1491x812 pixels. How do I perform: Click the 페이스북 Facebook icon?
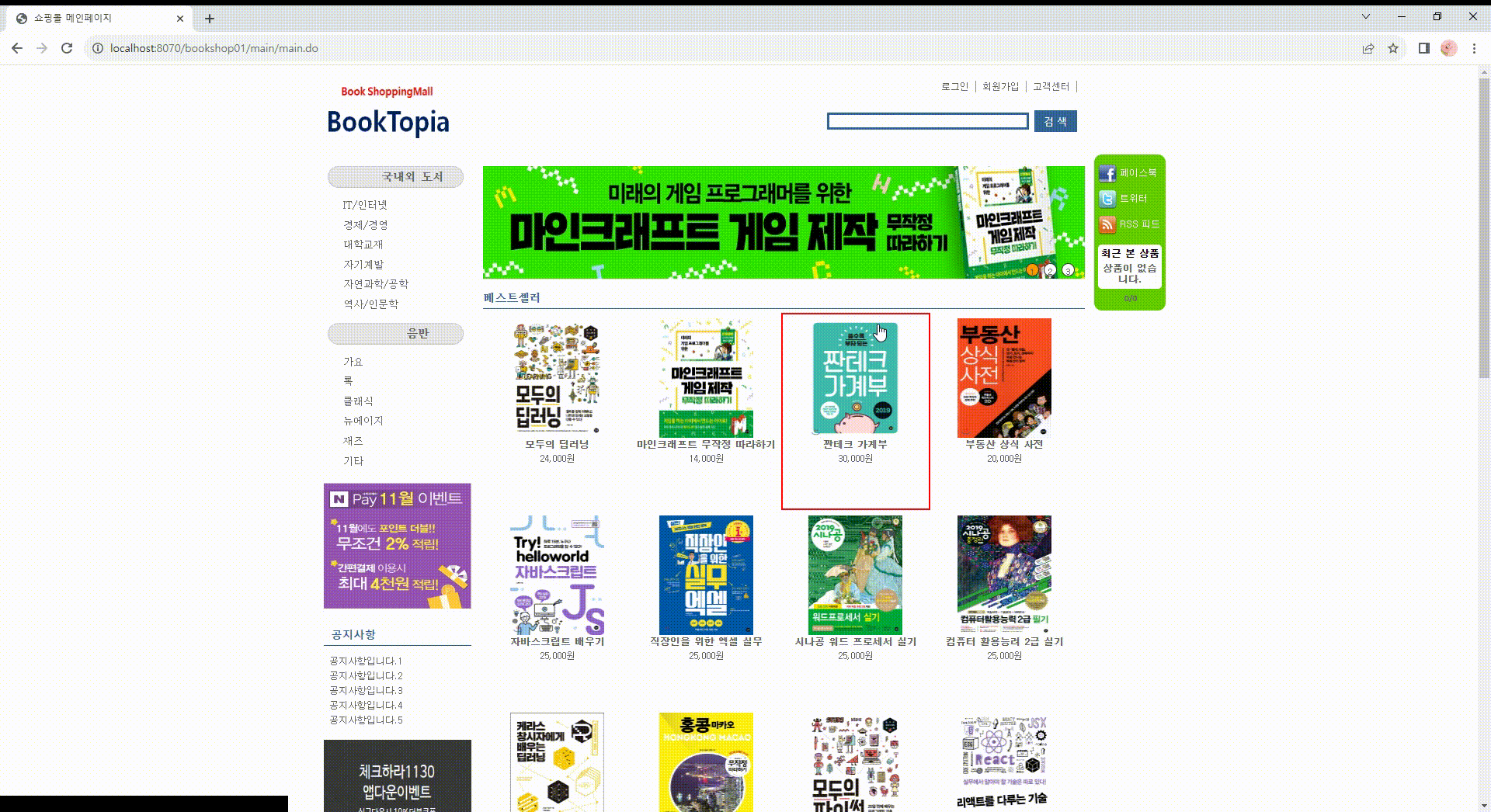tap(1107, 172)
